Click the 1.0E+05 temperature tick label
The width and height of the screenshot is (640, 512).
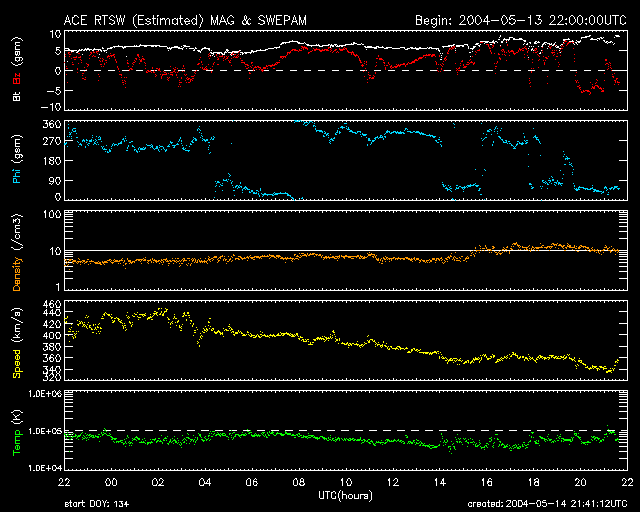(x=45, y=431)
